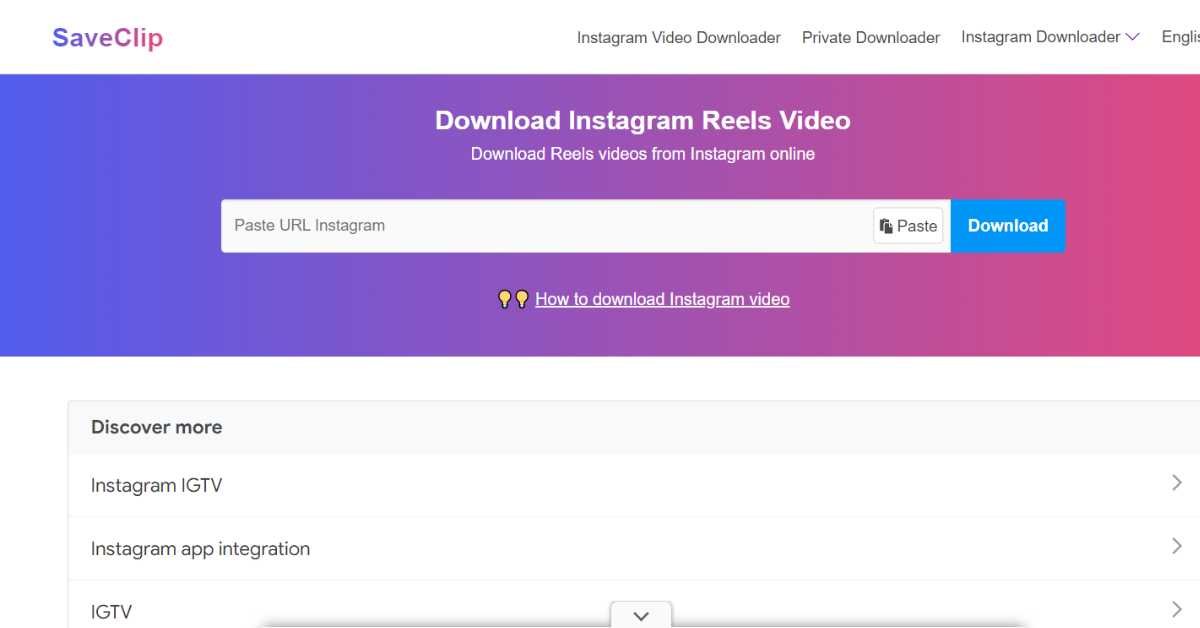Click the Paste clipboard button
This screenshot has width=1200, height=628.
pyautogui.click(x=908, y=226)
